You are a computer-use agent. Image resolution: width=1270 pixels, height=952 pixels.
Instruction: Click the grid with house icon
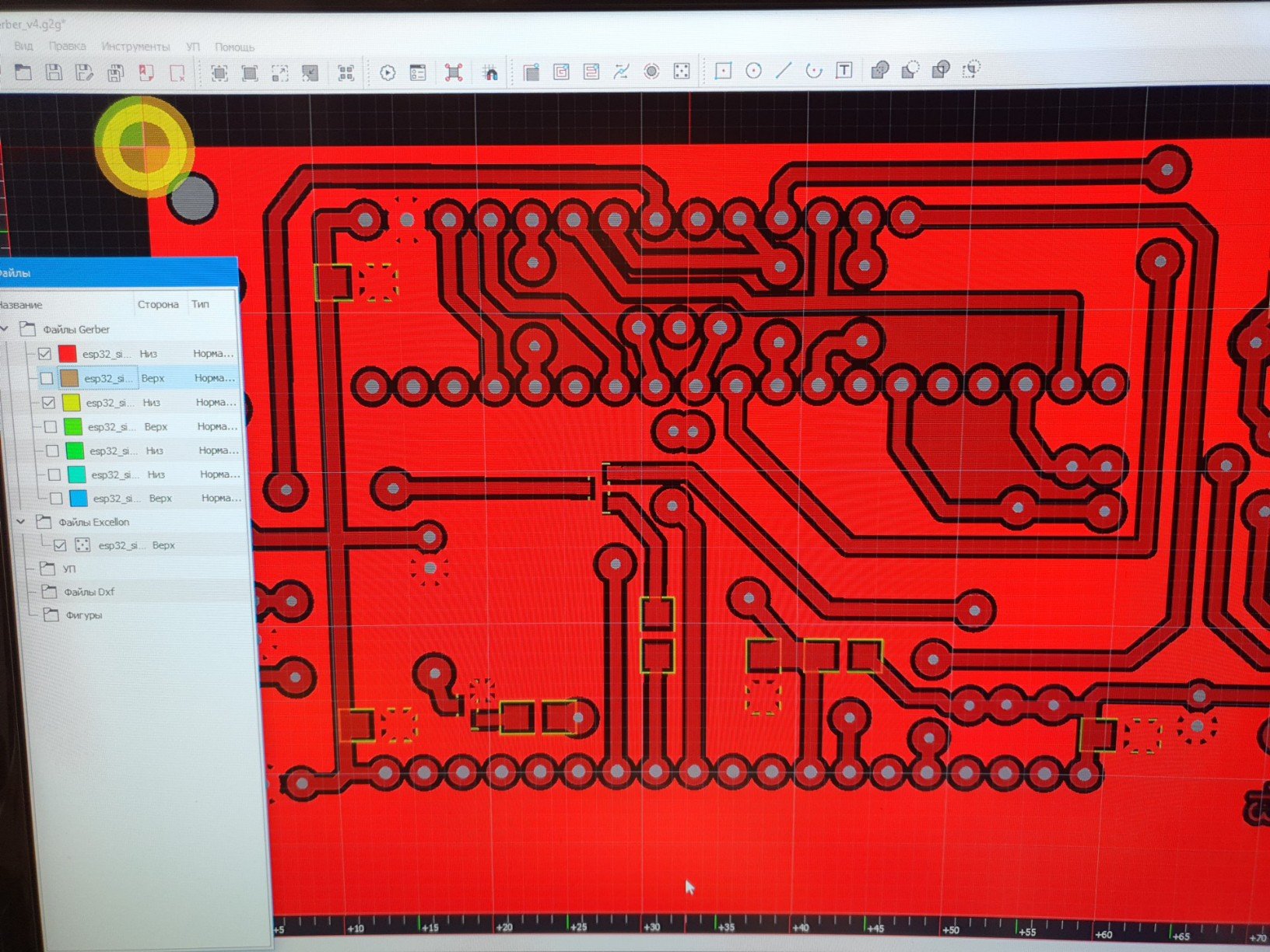click(490, 73)
